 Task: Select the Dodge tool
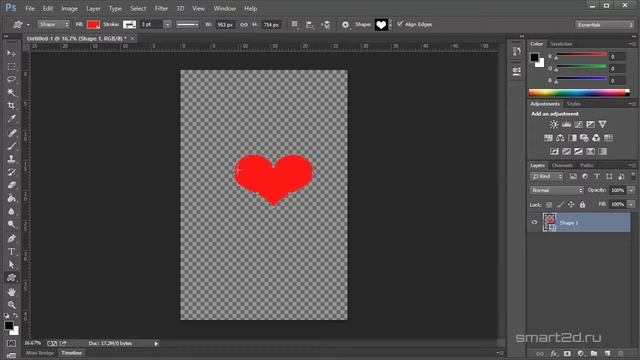coord(11,224)
